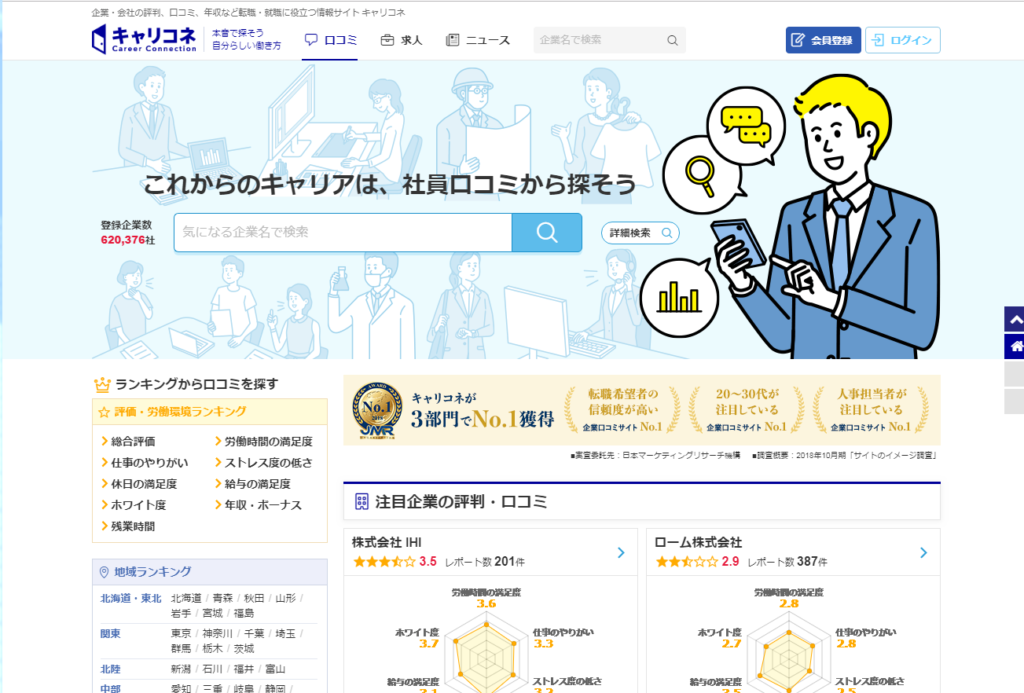This screenshot has width=1024, height=693.
Task: Click the newspaper icon beside ニュース
Action: pos(452,39)
